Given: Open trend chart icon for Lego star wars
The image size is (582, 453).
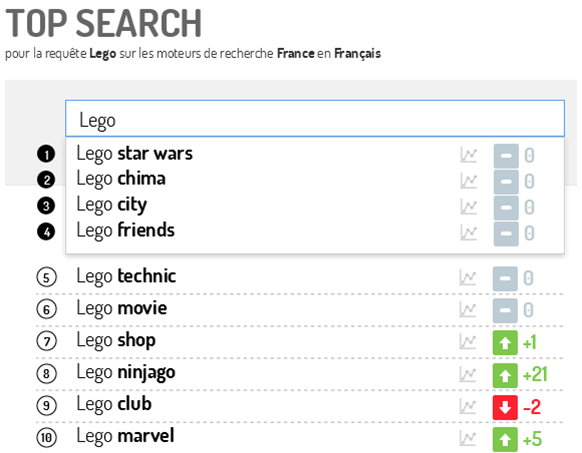Looking at the screenshot, I should pyautogui.click(x=468, y=155).
